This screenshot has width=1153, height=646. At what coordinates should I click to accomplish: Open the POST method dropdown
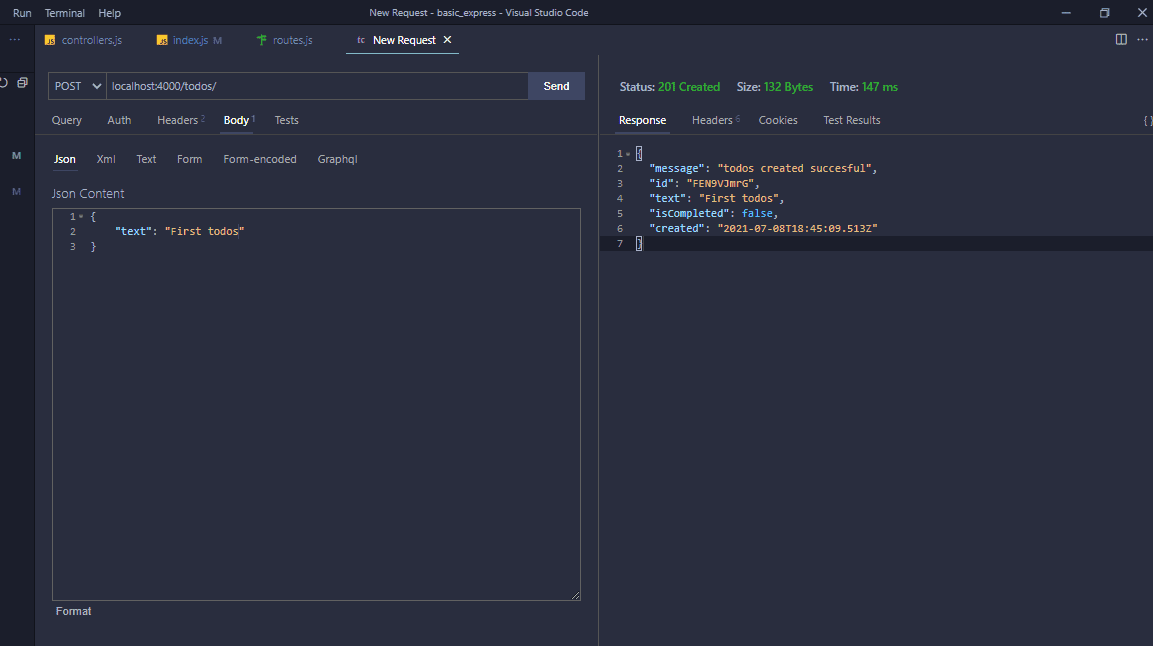click(77, 86)
